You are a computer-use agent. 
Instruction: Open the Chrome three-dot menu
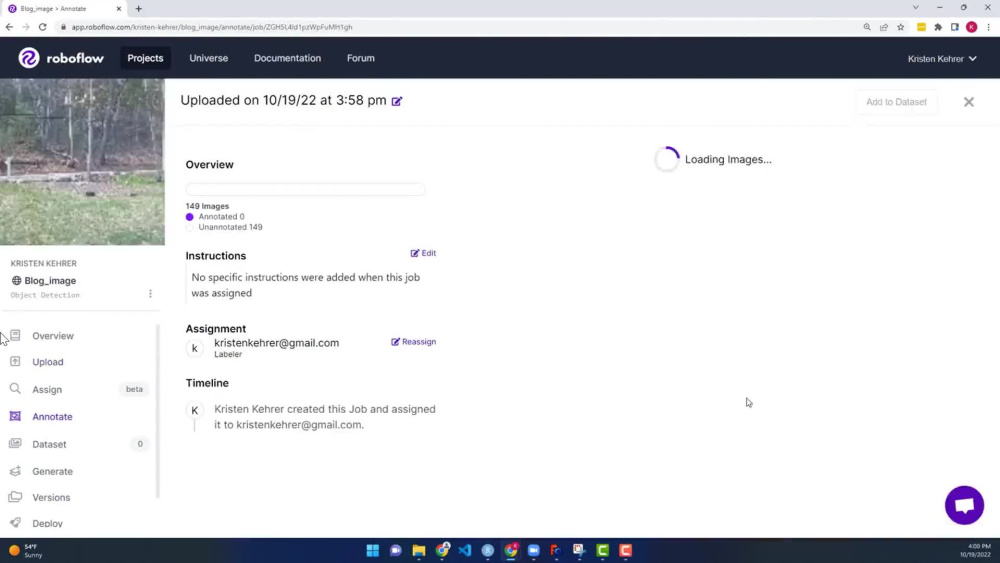(989, 27)
